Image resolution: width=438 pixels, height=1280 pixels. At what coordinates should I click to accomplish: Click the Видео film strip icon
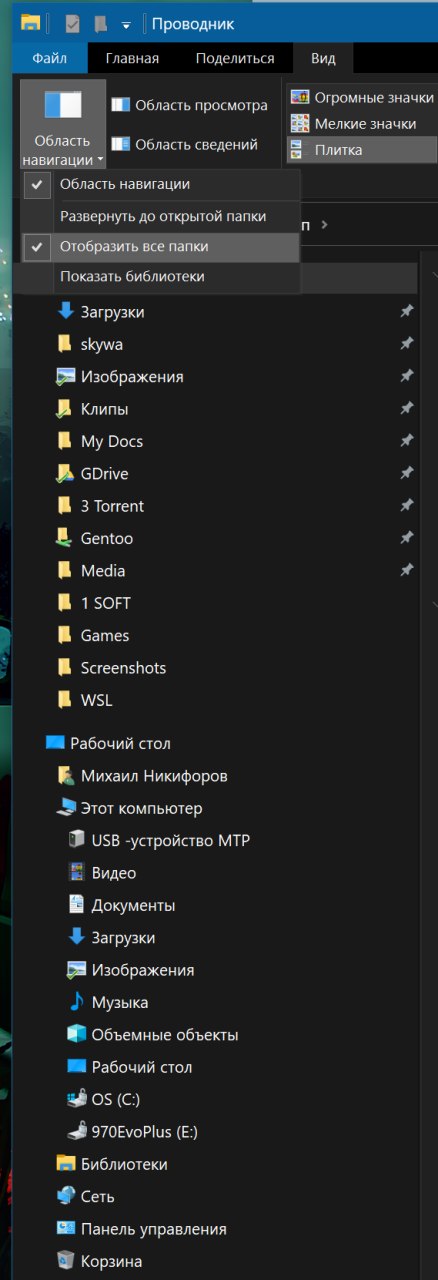[76, 873]
